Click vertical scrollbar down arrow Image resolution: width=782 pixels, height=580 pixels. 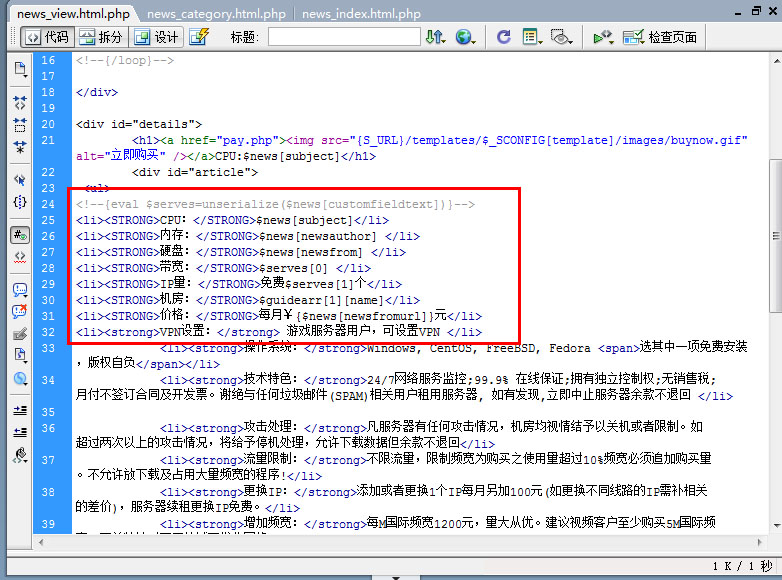pos(777,525)
